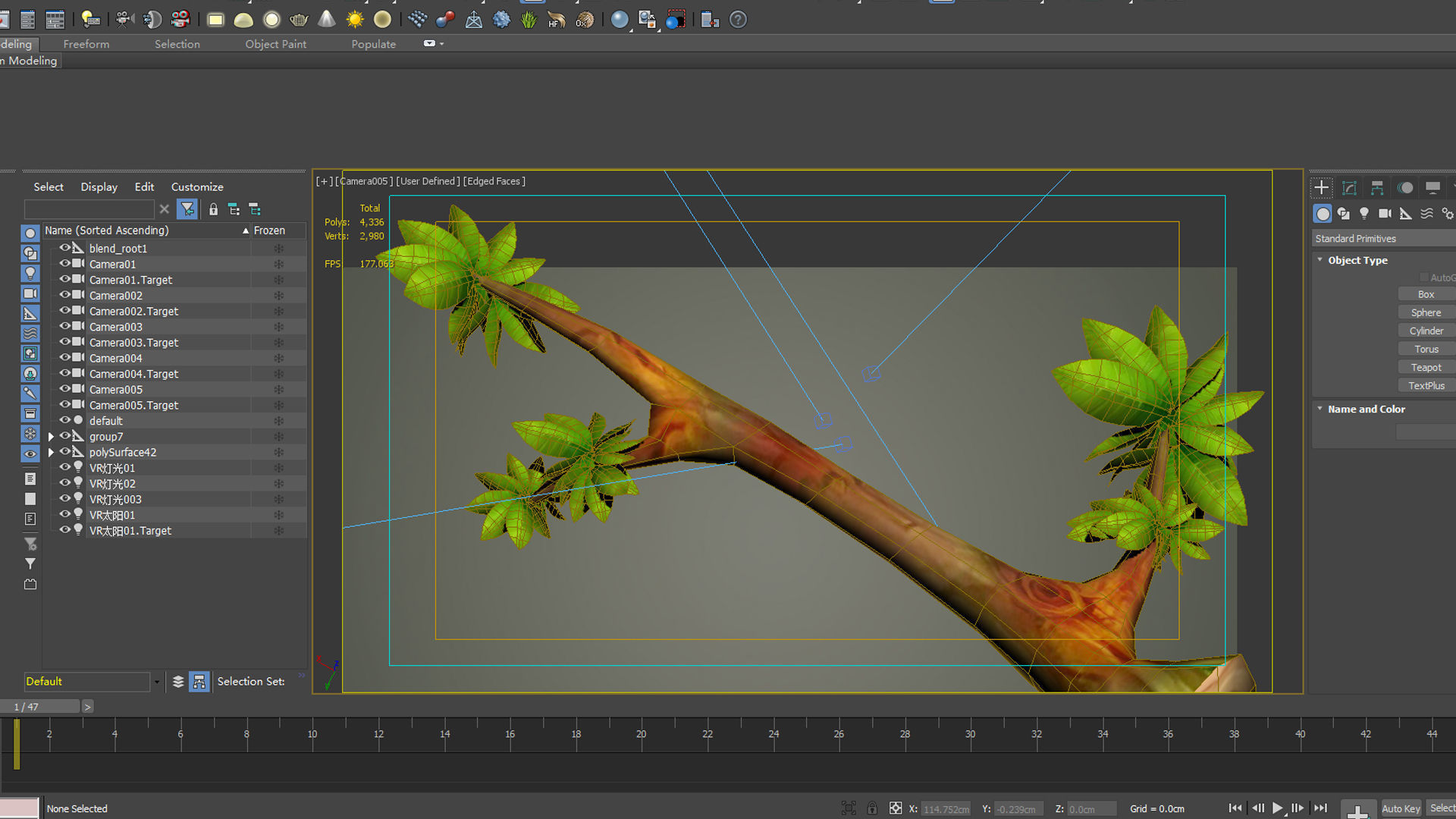Viewport: 1456px width, 819px height.
Task: Toggle display of space warps in explorer
Action: pos(30,333)
